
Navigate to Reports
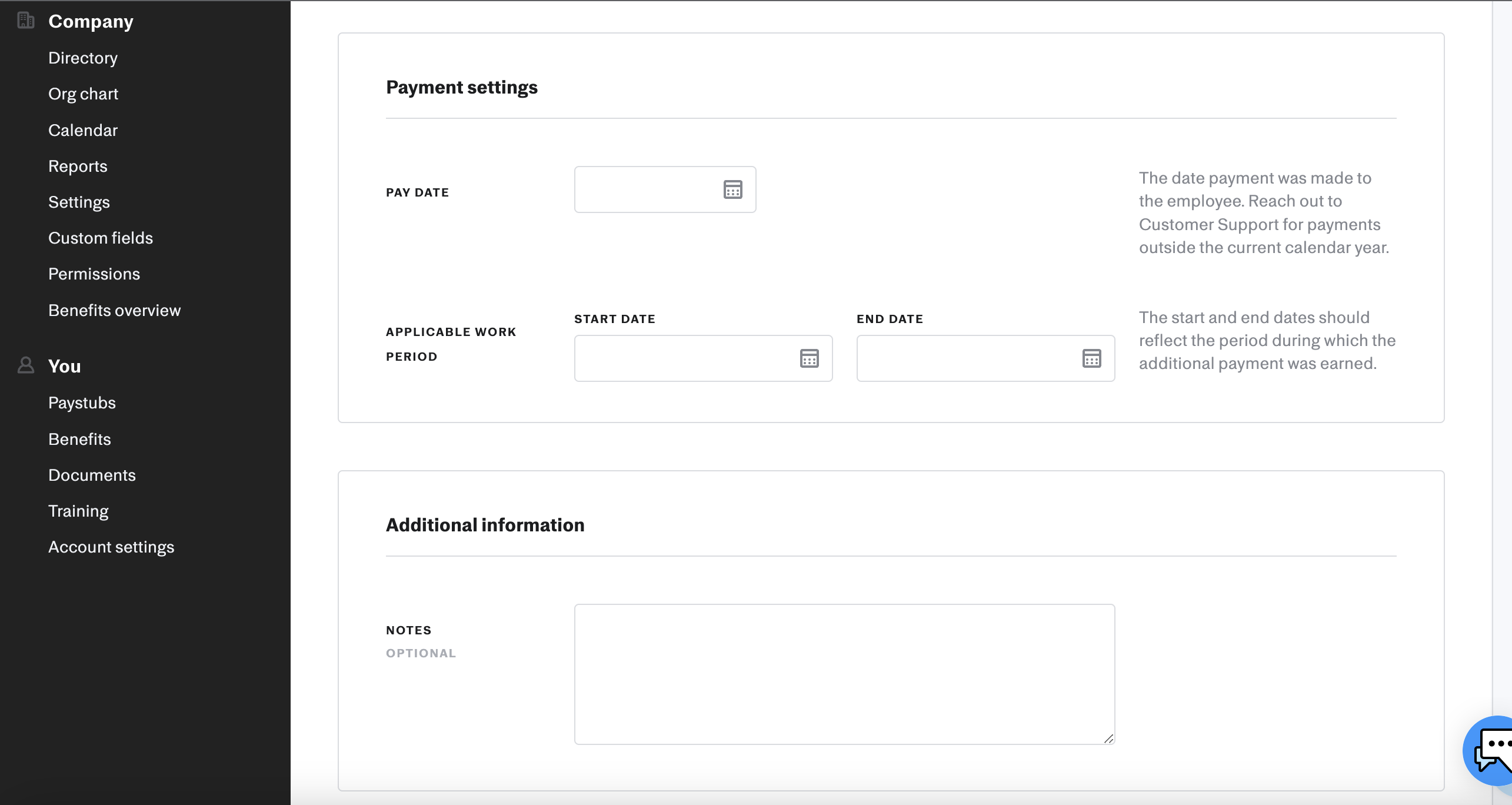pyautogui.click(x=78, y=166)
